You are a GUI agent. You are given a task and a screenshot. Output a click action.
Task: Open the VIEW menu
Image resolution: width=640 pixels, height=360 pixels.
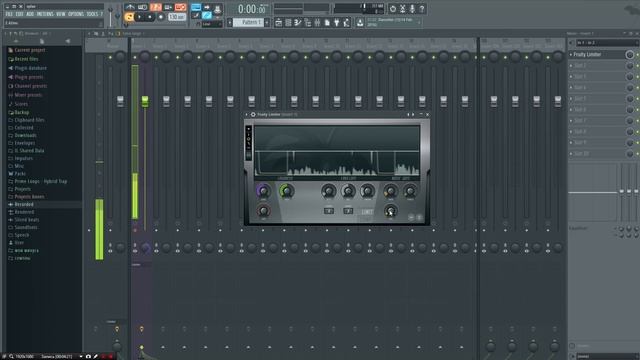[60, 14]
